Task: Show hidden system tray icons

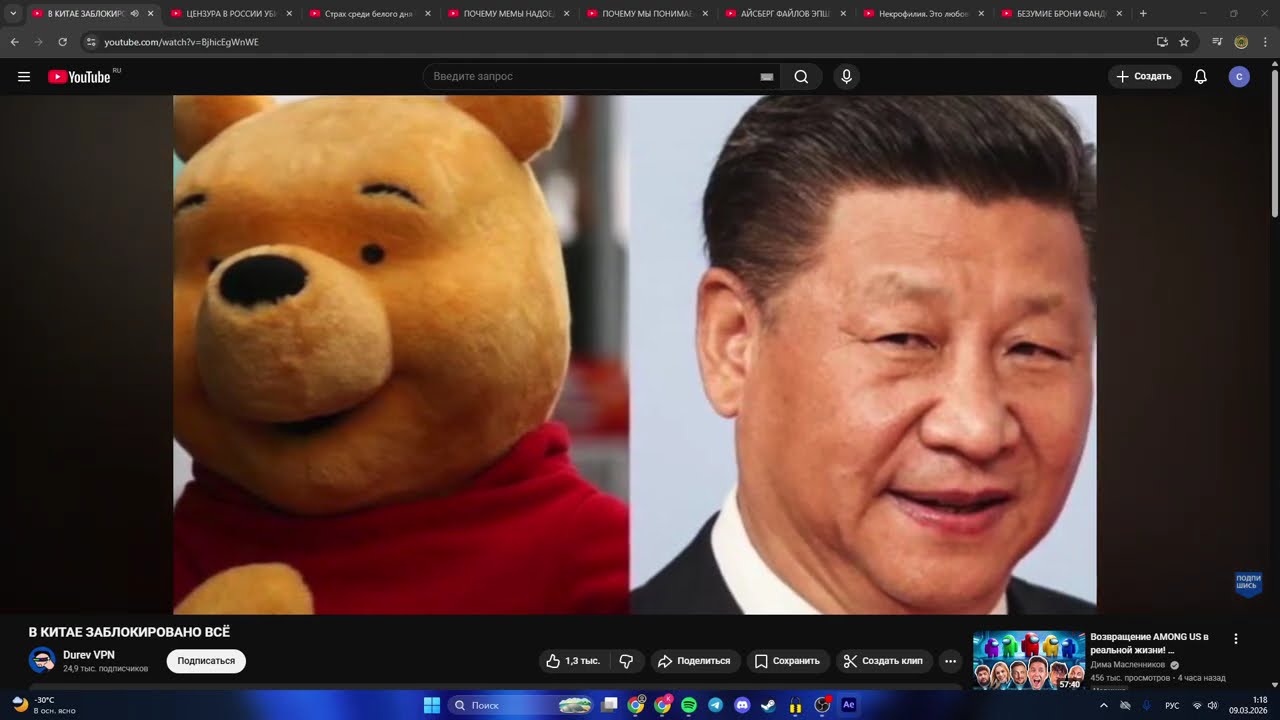Action: click(1103, 705)
